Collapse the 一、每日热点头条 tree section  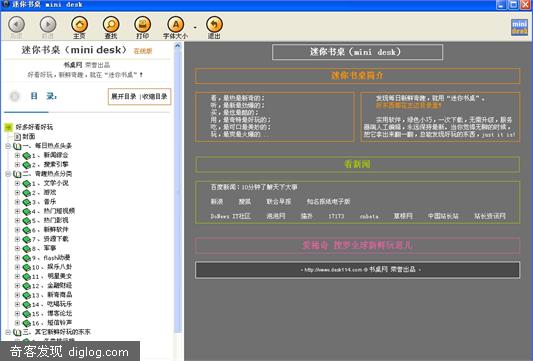pos(8,146)
